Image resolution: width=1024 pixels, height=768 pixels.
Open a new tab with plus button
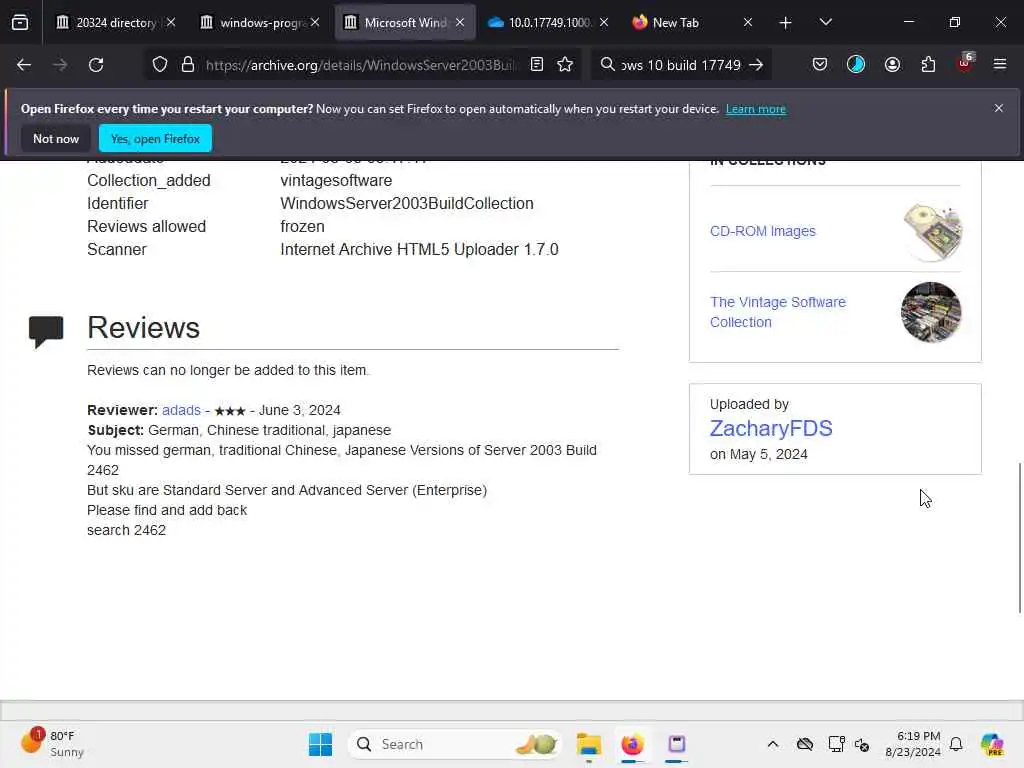coord(786,23)
